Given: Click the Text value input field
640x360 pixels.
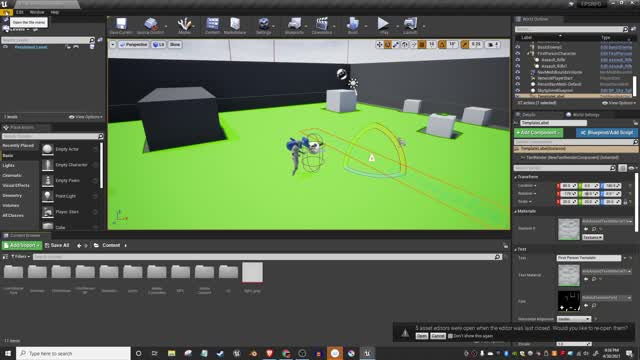Looking at the screenshot, I should 589,258.
